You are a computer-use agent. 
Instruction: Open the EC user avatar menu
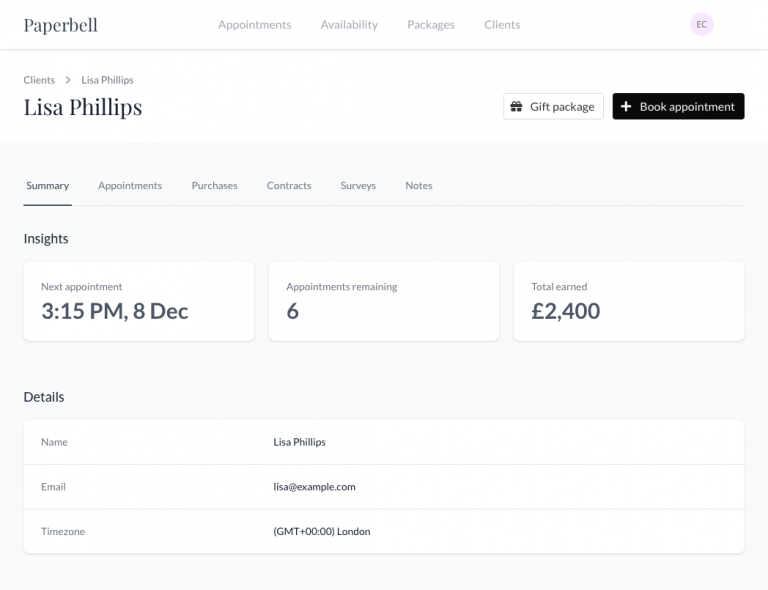[x=701, y=24]
